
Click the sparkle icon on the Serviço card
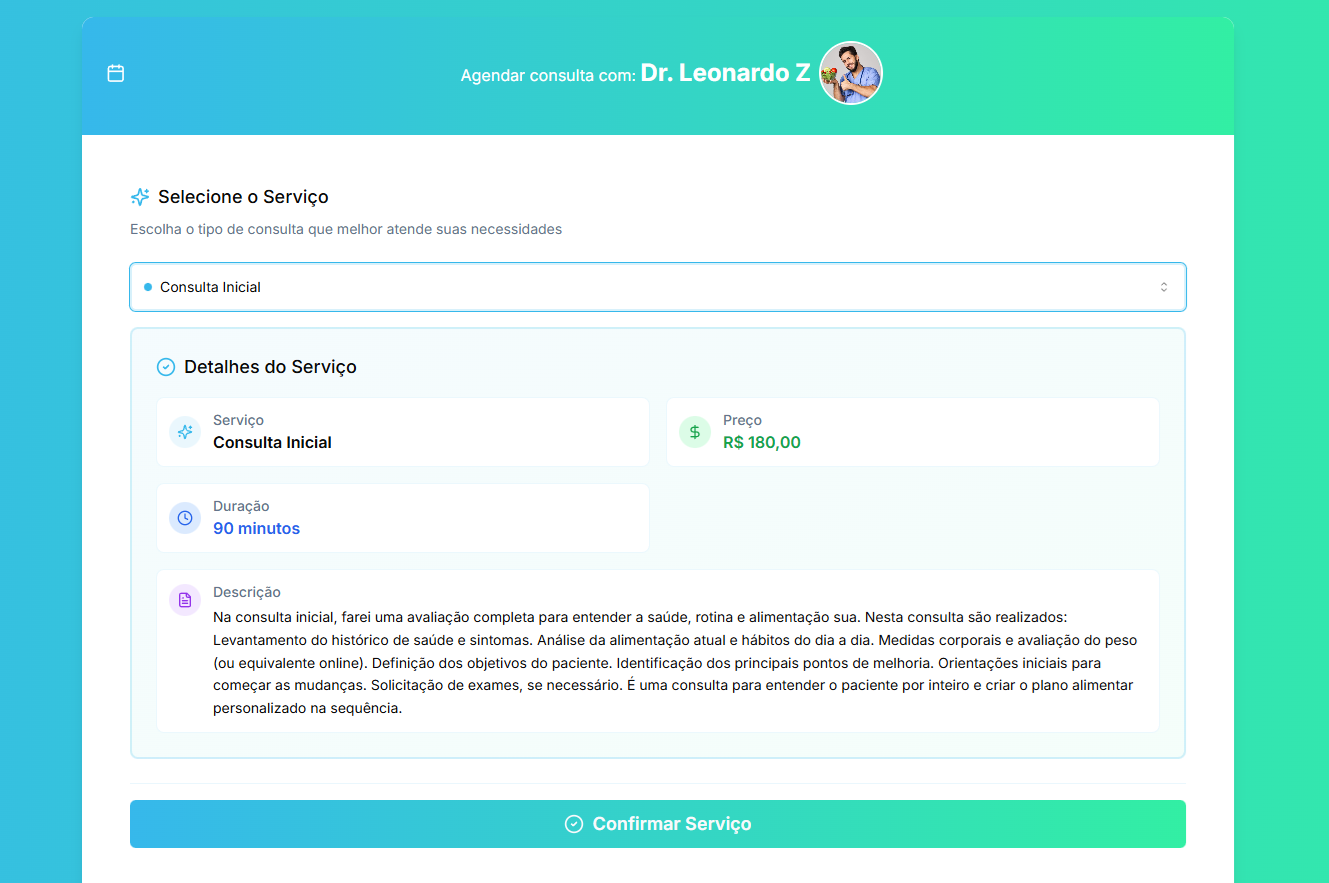pos(185,431)
